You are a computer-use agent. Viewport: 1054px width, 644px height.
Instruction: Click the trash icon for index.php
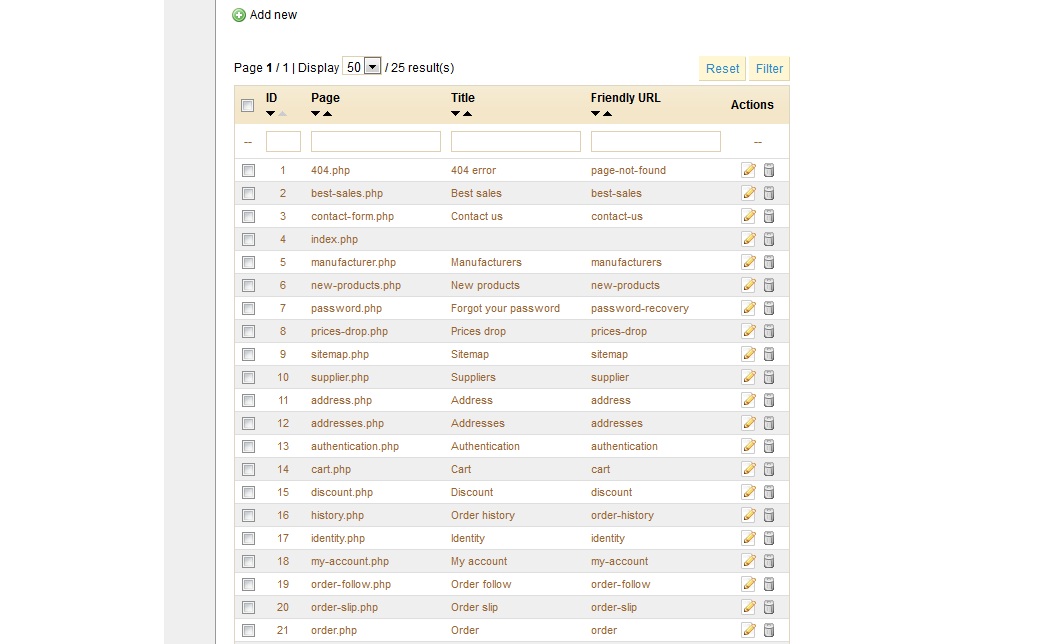769,239
